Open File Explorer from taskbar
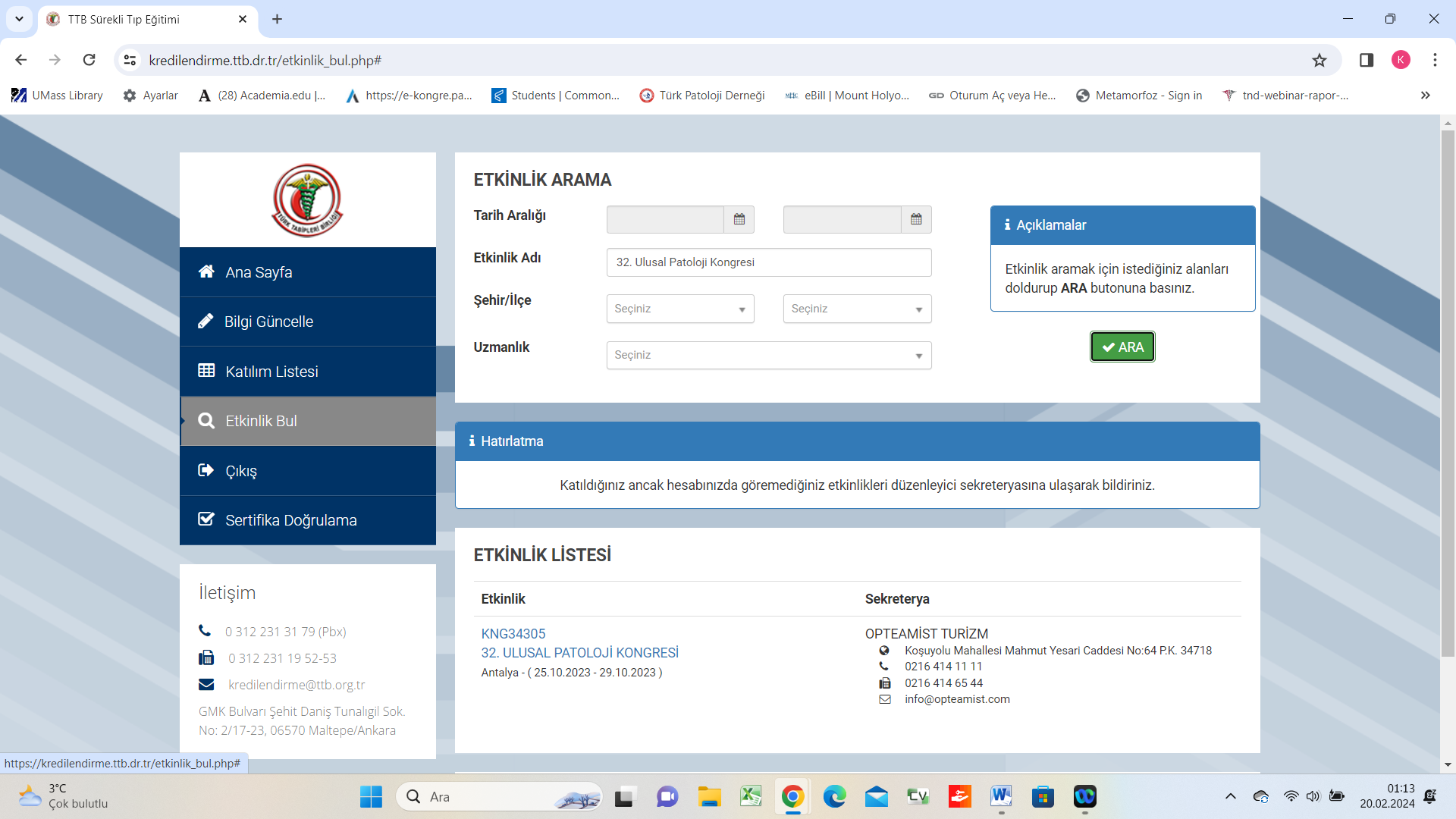1456x819 pixels. 709,796
